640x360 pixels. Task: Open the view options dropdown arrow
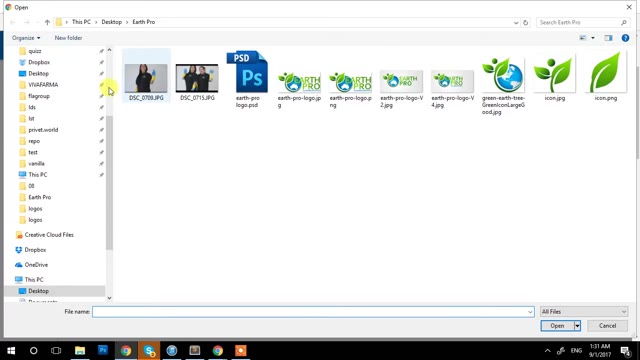[593, 38]
